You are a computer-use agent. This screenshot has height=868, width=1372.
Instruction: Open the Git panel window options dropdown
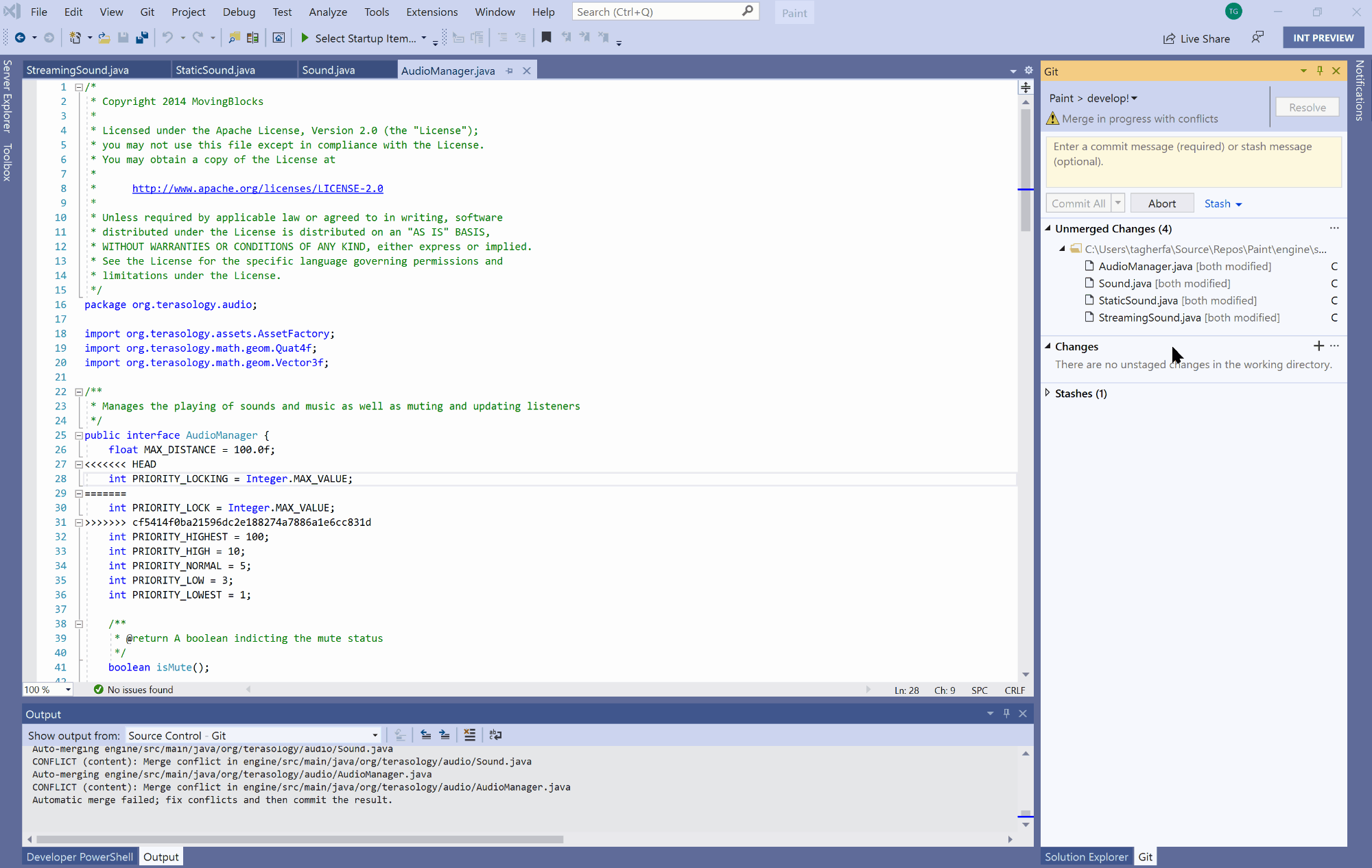click(x=1303, y=71)
